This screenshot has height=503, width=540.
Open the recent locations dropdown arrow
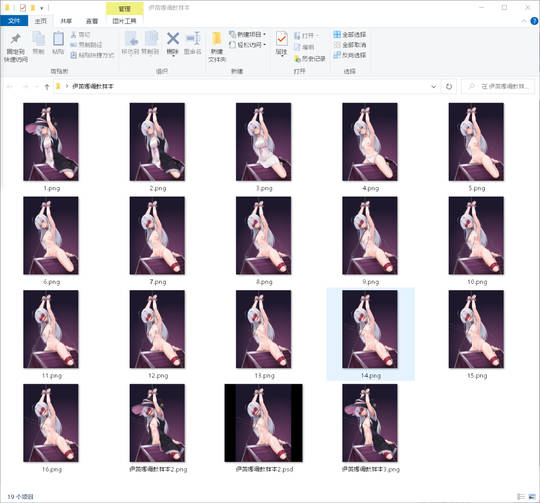(x=37, y=86)
